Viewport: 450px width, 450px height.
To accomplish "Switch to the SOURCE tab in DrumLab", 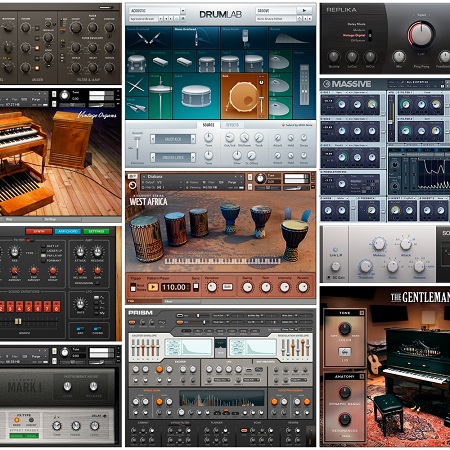I will point(208,125).
